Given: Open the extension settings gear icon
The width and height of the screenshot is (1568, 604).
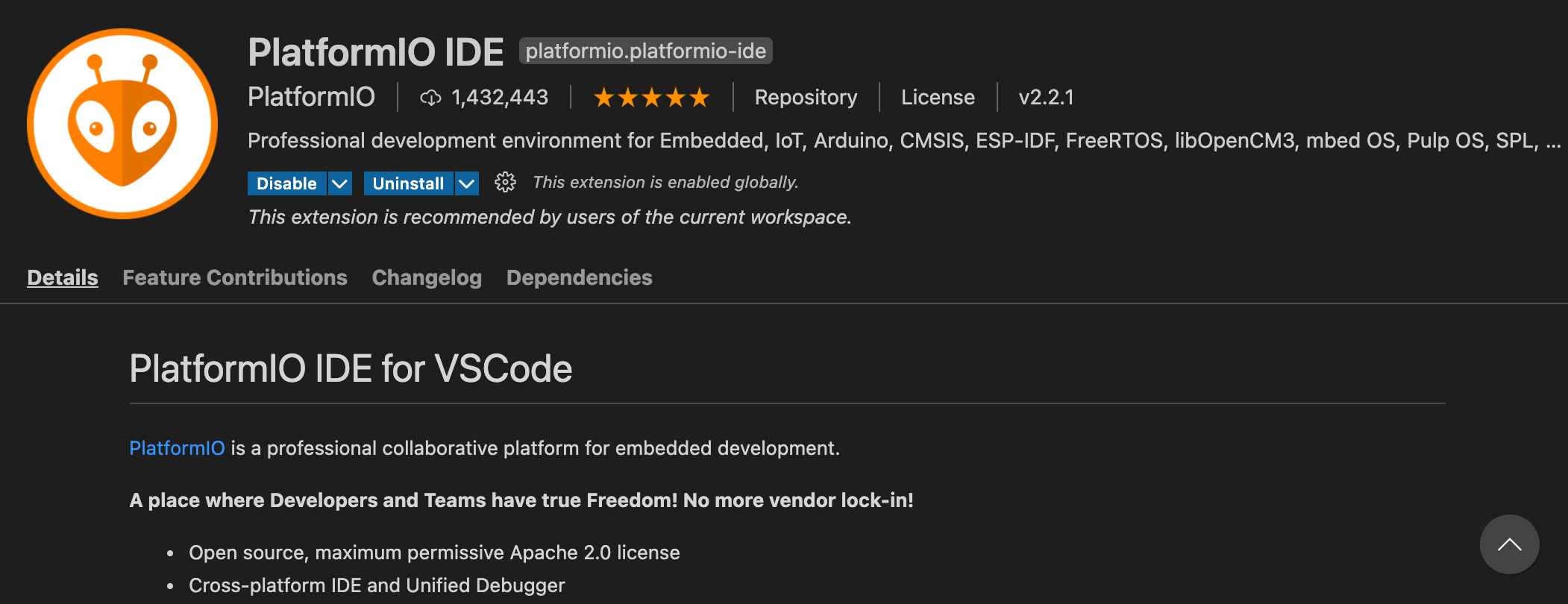Looking at the screenshot, I should (x=505, y=183).
